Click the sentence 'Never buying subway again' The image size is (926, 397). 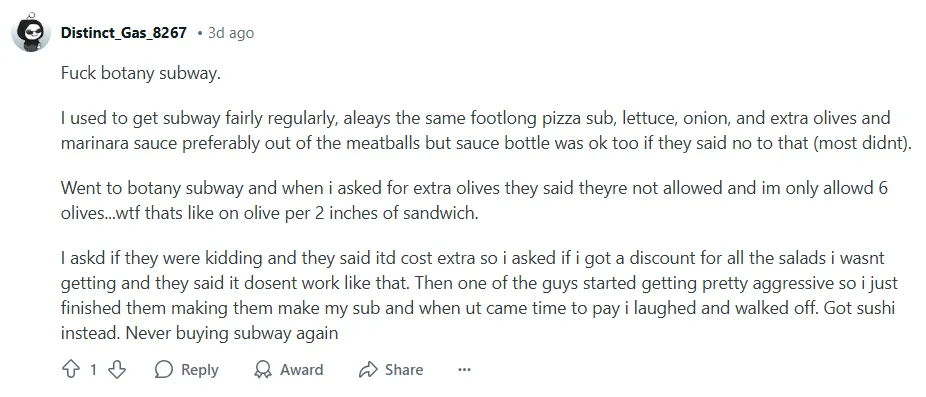click(x=232, y=333)
